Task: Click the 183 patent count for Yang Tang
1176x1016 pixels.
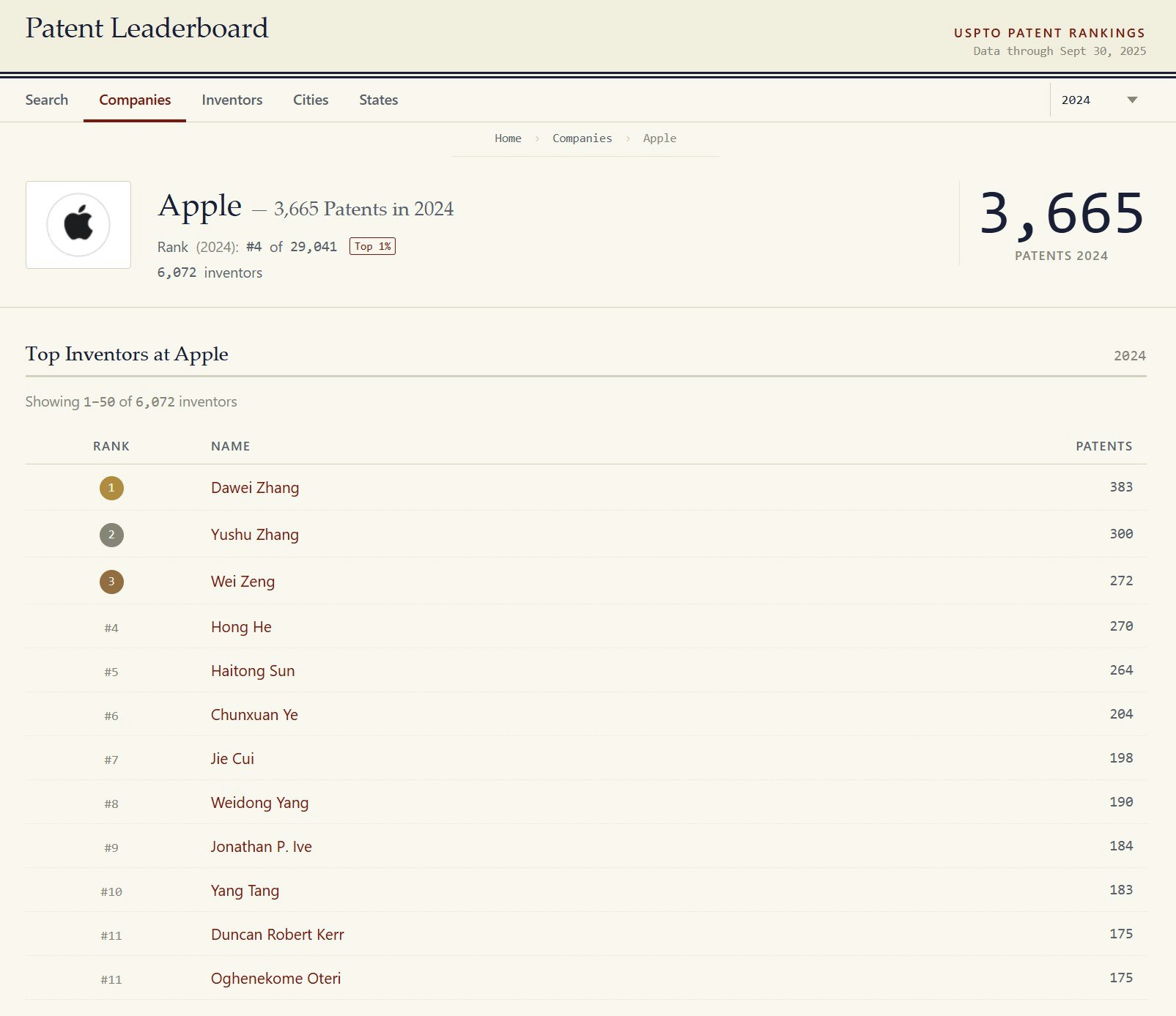Action: 1121,890
